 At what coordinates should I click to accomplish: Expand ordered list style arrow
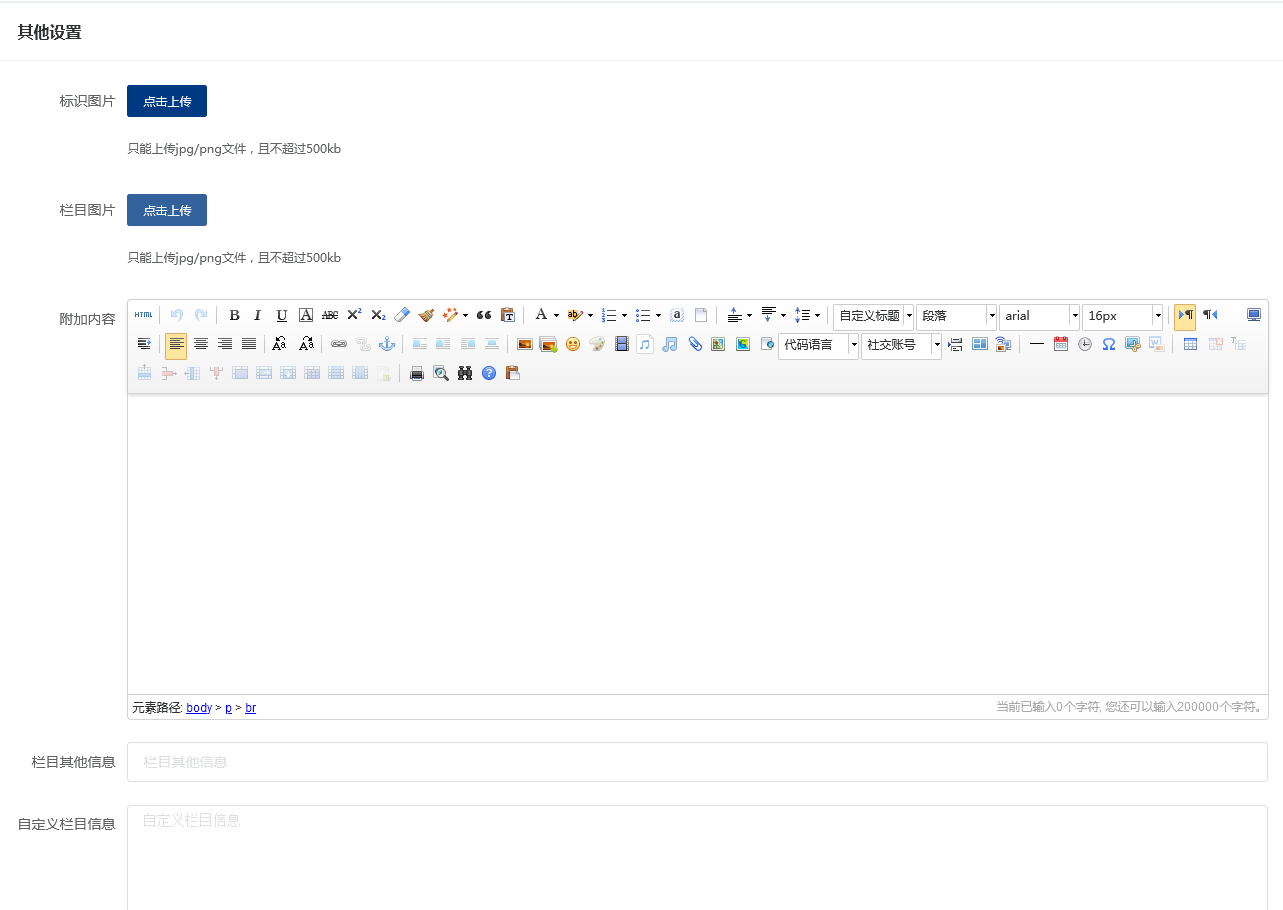(624, 315)
